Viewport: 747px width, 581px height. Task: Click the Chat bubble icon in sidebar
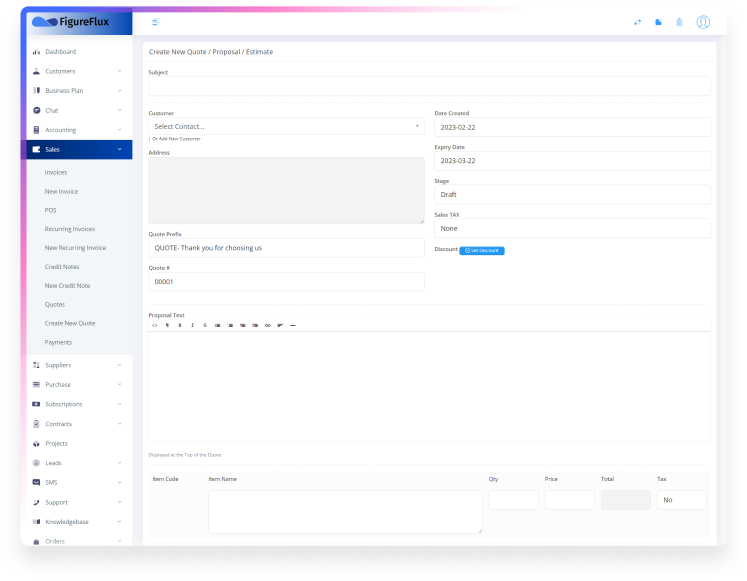(x=37, y=110)
